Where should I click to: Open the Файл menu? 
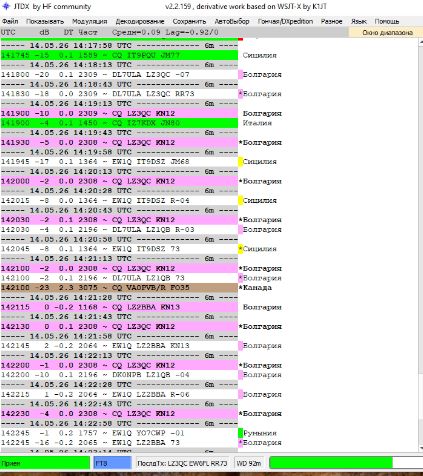pos(10,21)
